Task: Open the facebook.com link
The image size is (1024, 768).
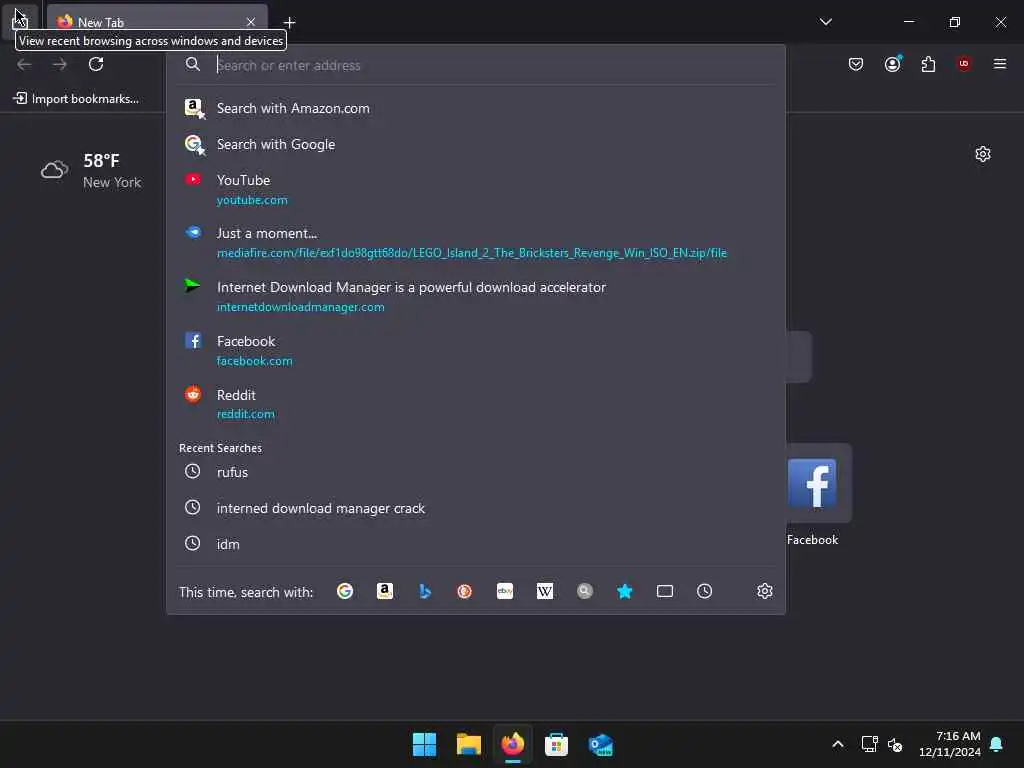Action: pyautogui.click(x=255, y=361)
